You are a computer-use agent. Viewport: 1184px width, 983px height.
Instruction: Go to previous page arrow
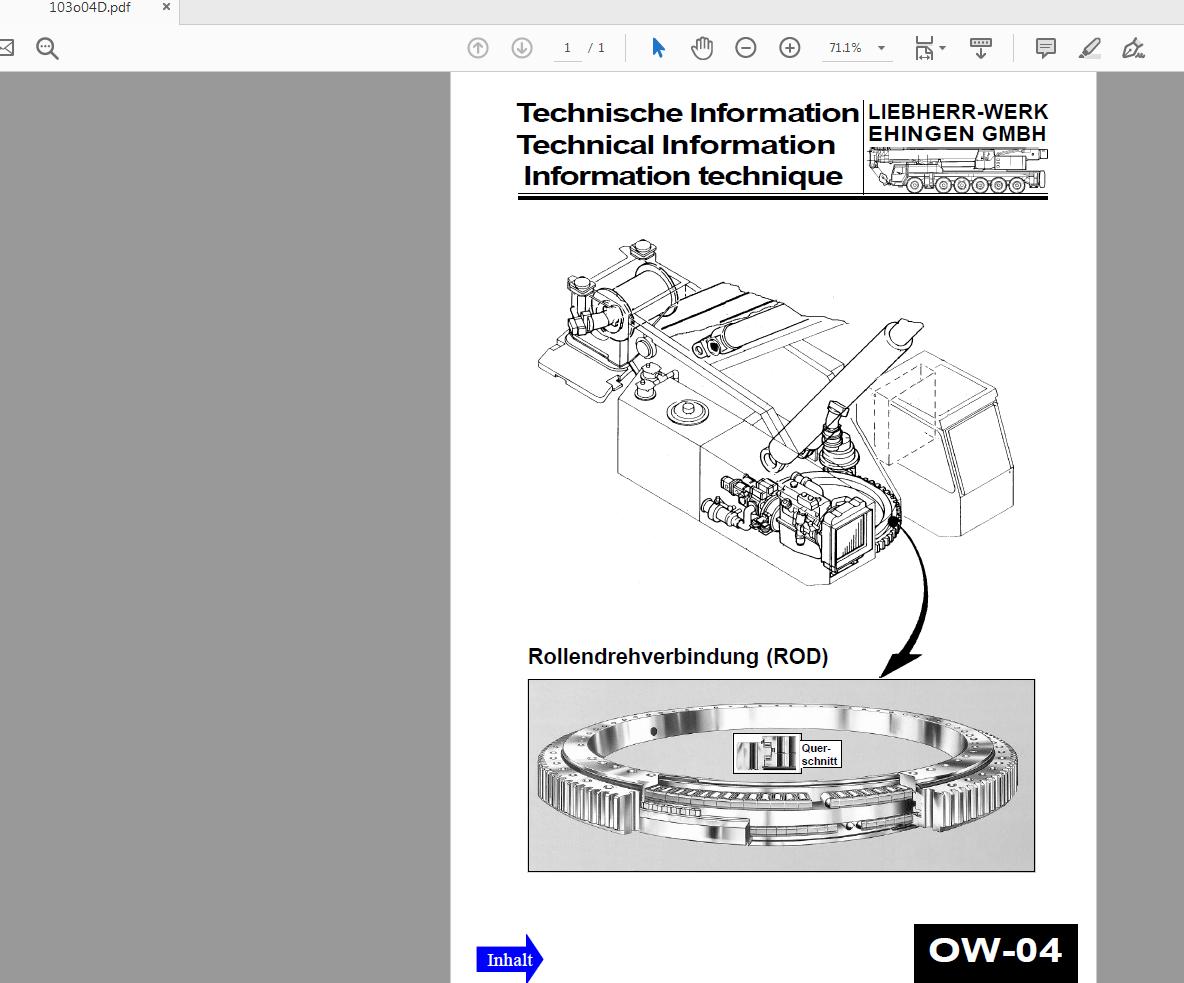pyautogui.click(x=478, y=48)
